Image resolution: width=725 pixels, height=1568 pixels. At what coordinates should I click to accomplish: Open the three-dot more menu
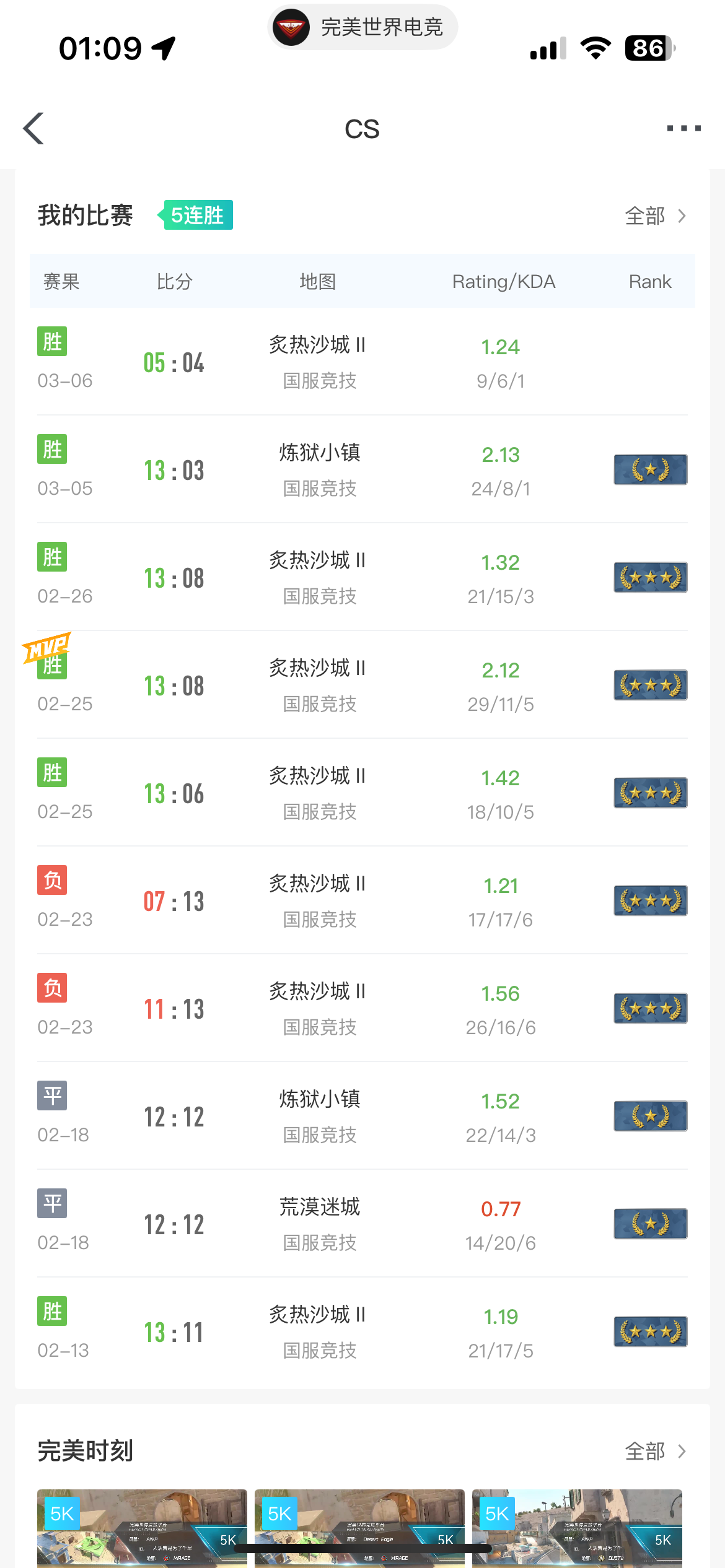pyautogui.click(x=683, y=128)
